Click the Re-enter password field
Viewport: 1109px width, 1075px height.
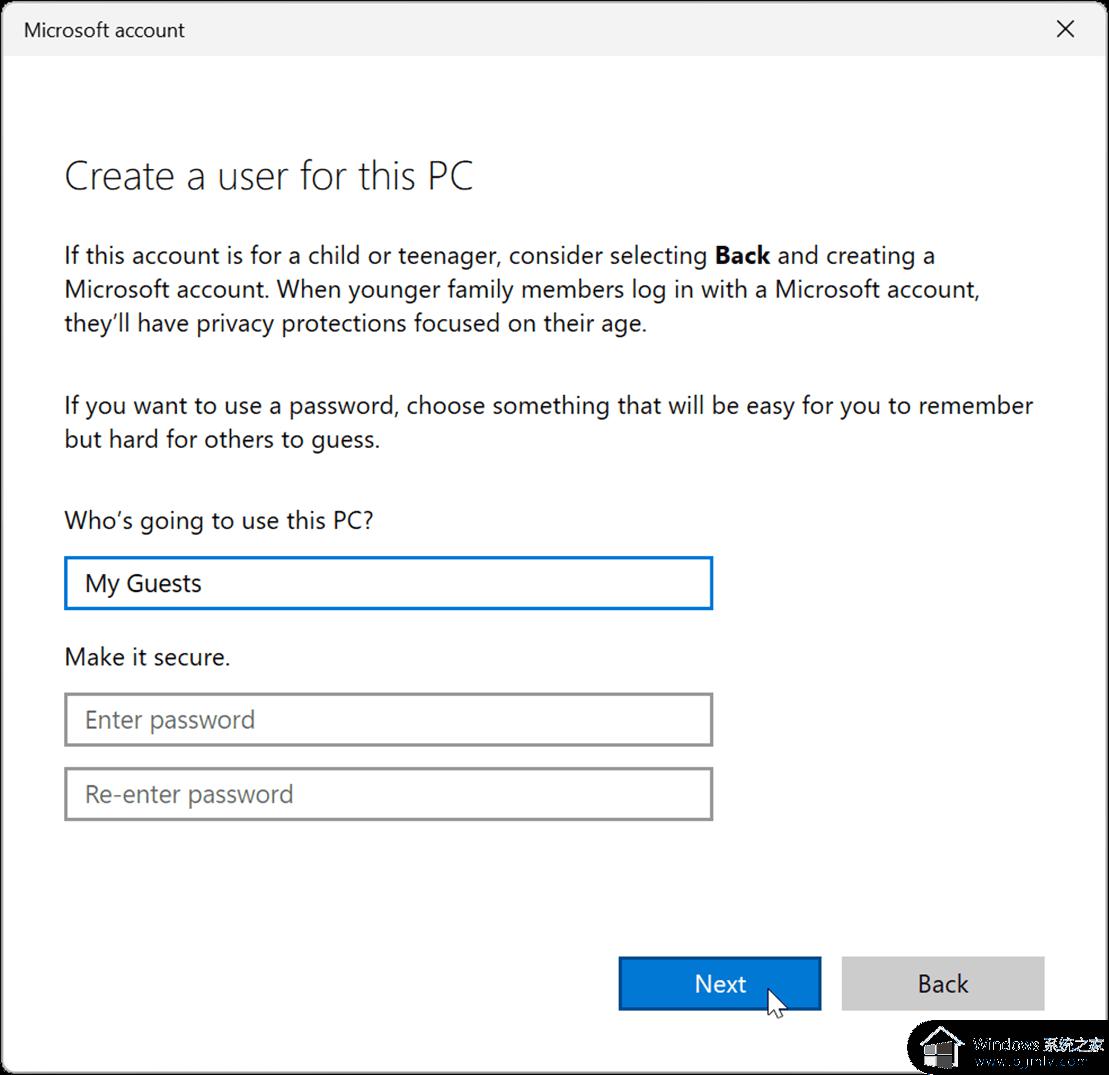388,794
